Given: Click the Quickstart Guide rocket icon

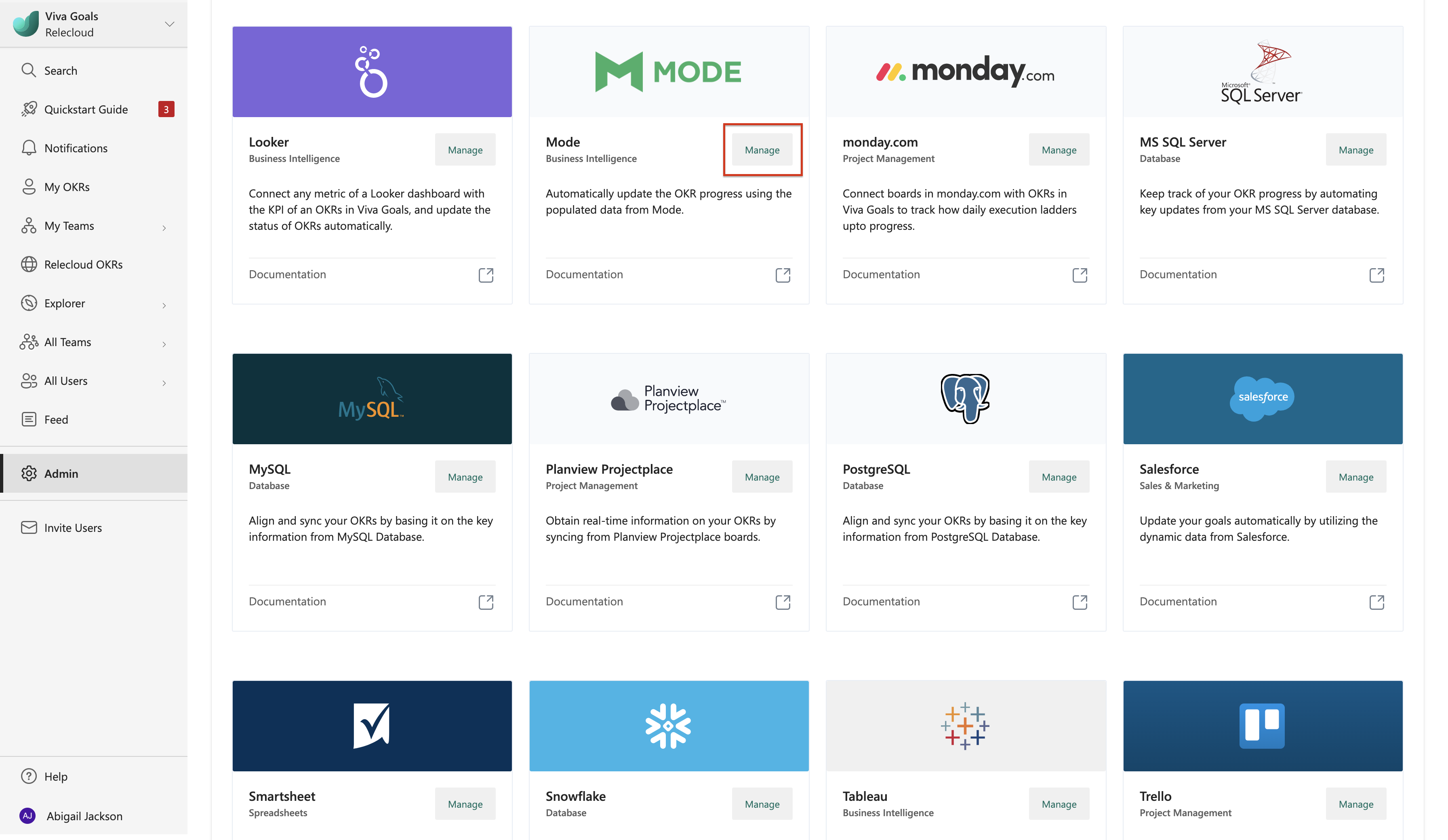Looking at the screenshot, I should coord(28,109).
